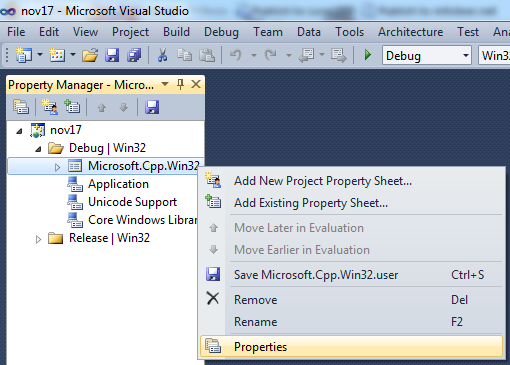Expand the Release | Win32 folder

38,239
